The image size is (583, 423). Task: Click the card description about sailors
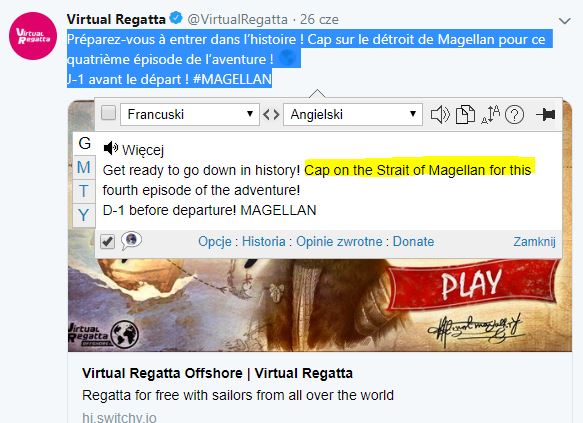point(238,395)
